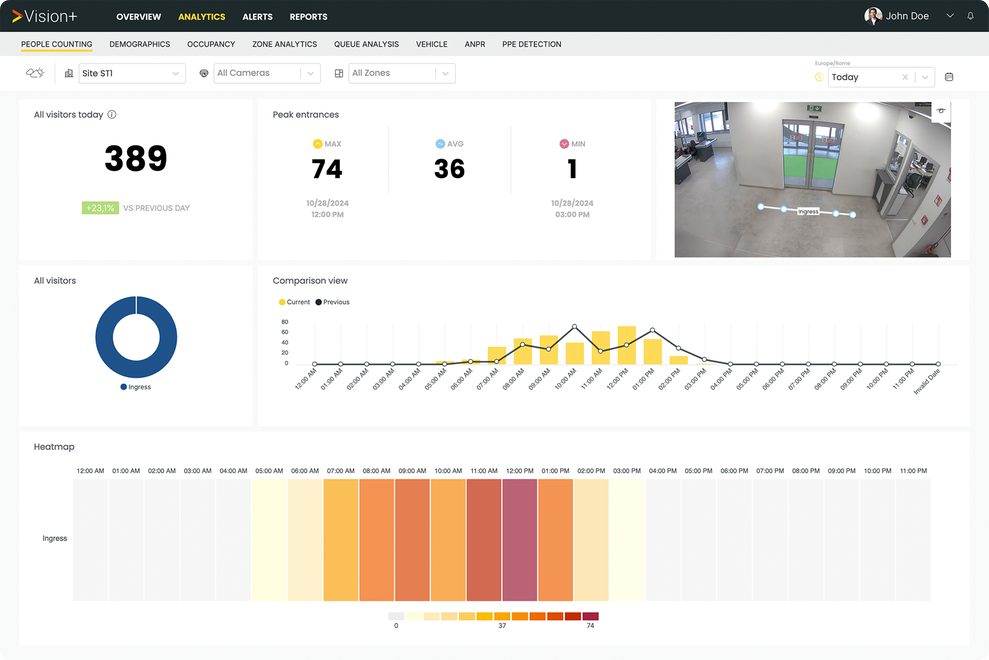Switch to the DEMOGRAPHICS tab
This screenshot has height=660, width=989.
[139, 44]
